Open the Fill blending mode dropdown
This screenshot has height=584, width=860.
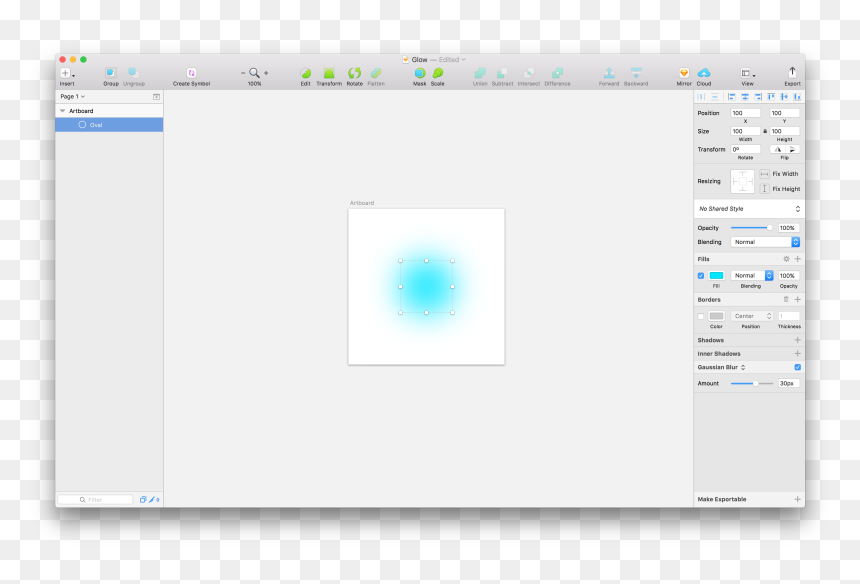752,276
